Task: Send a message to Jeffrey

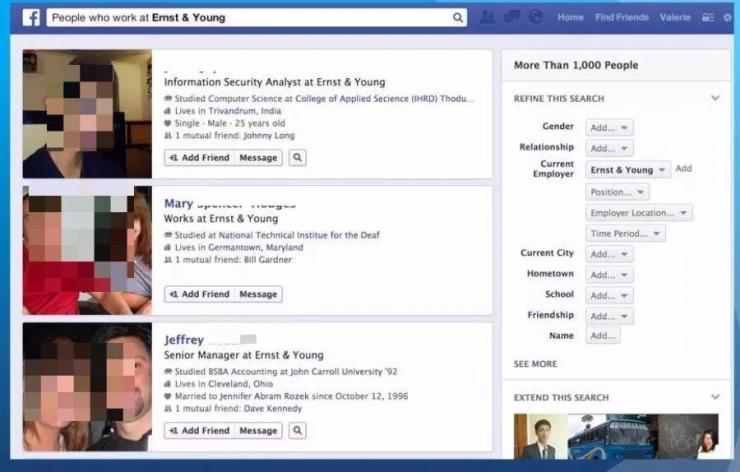Action: pyautogui.click(x=258, y=431)
